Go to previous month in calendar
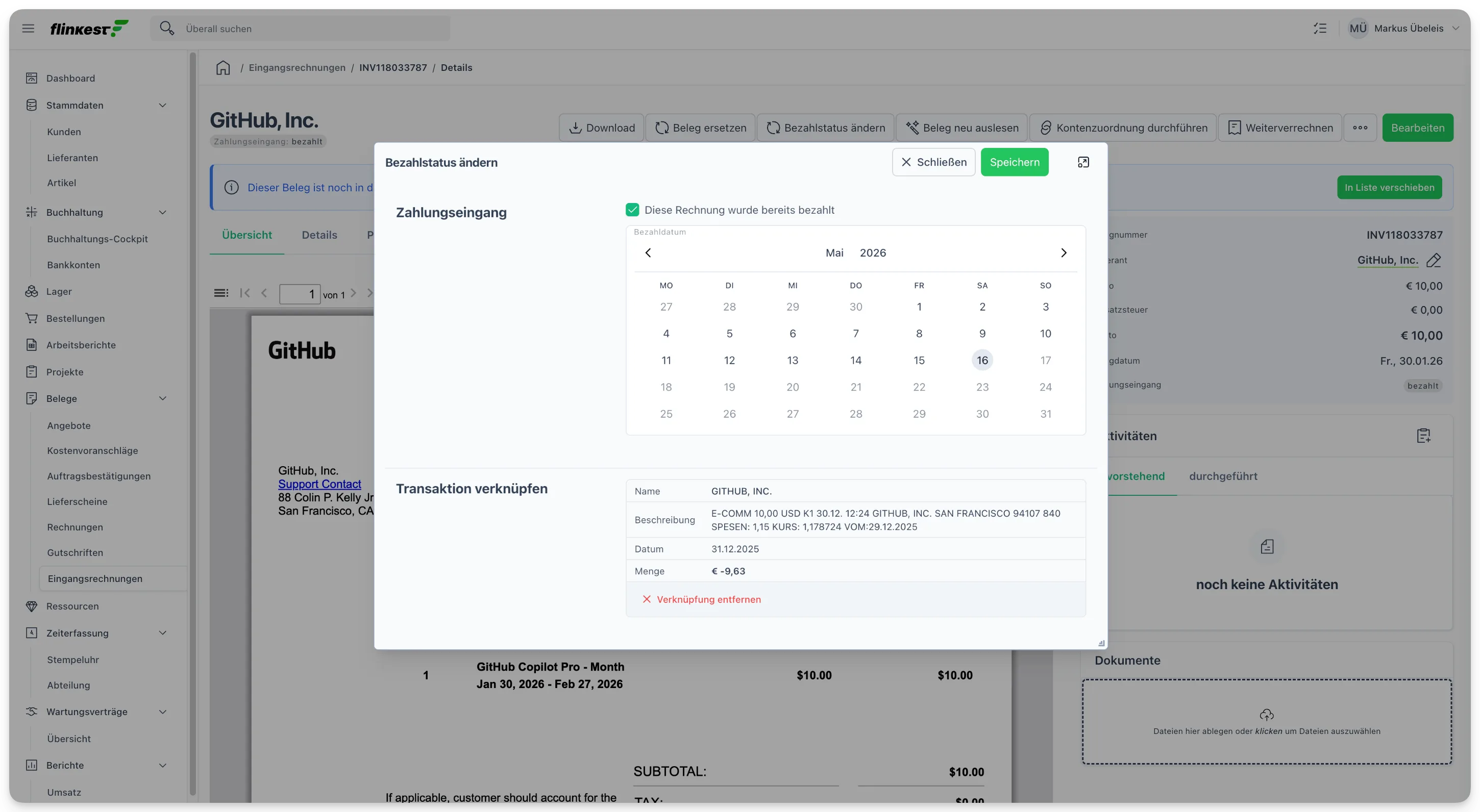Image resolution: width=1480 pixels, height=812 pixels. [648, 252]
